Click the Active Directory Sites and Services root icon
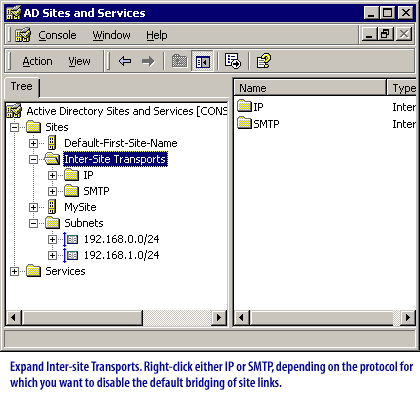Screen dimensions: 420x400 (x=14, y=111)
